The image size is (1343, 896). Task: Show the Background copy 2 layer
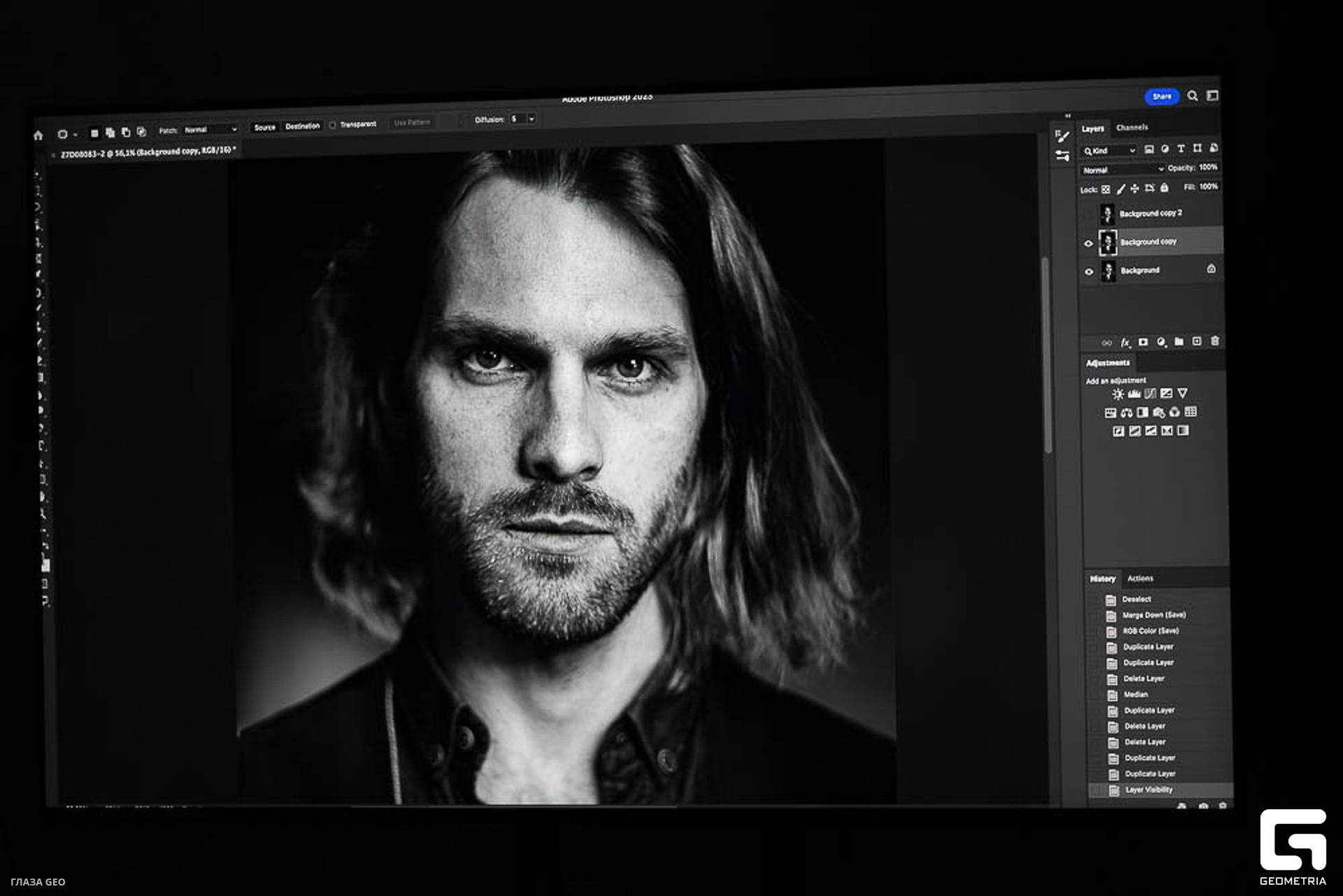click(1088, 214)
